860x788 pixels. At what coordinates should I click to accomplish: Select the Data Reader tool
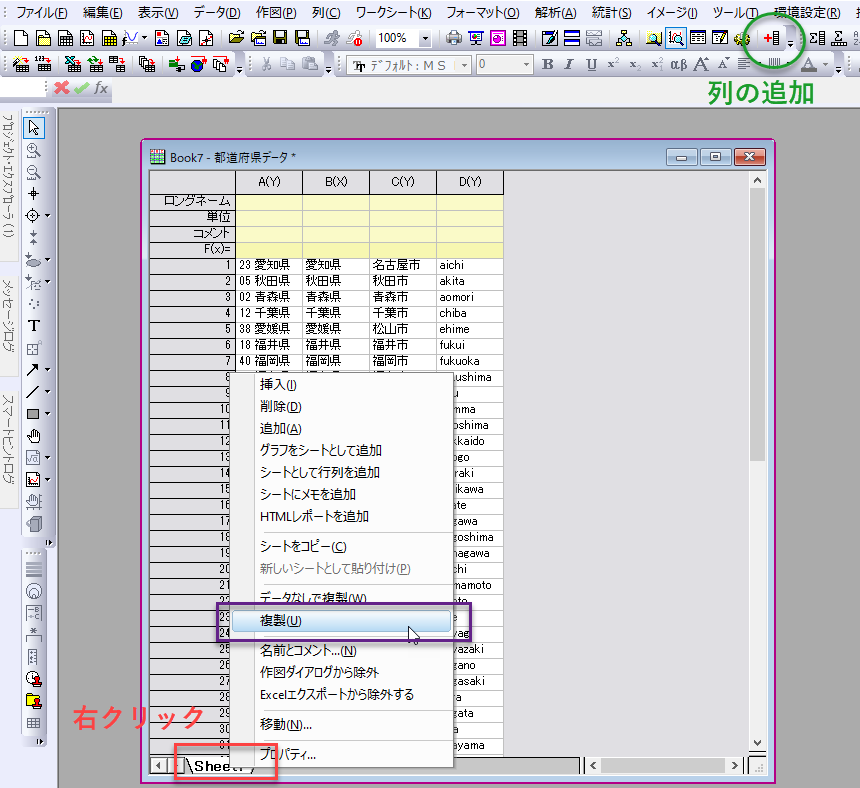click(x=33, y=216)
